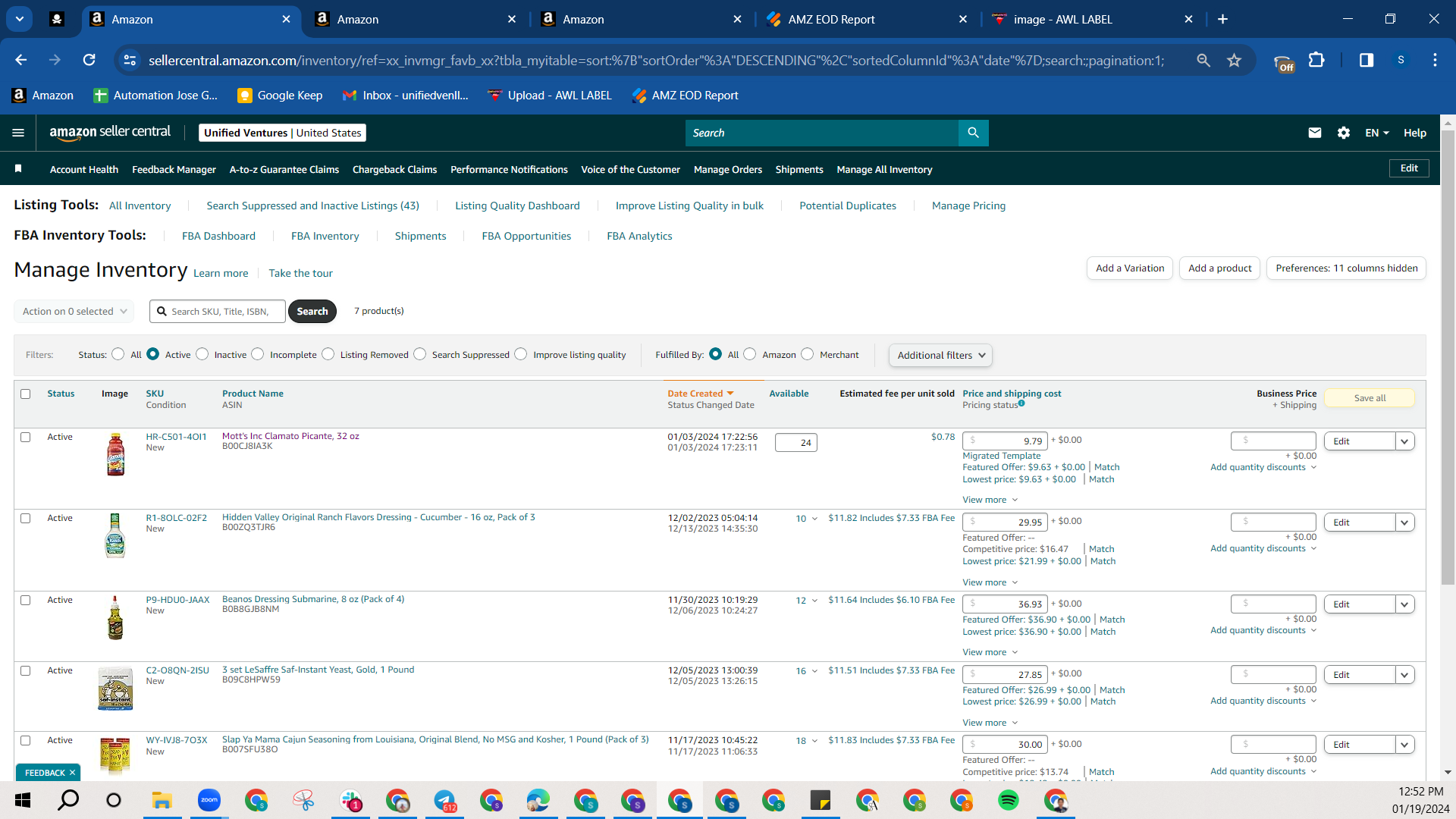
Task: Click the zoom magnifier icon in address bar
Action: coord(1203,60)
